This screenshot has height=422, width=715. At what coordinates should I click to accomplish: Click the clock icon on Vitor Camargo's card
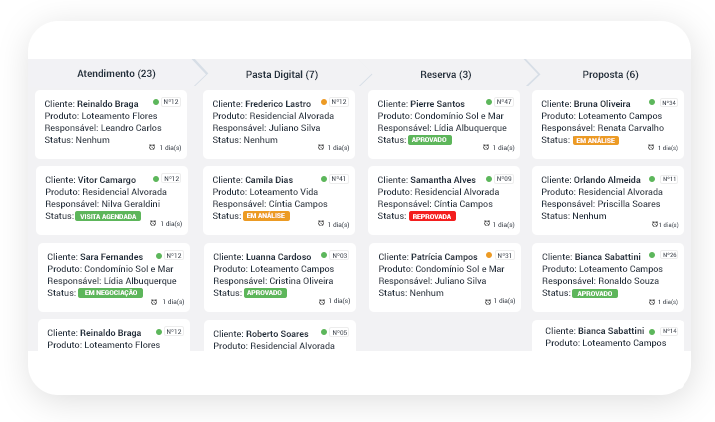[x=152, y=223]
